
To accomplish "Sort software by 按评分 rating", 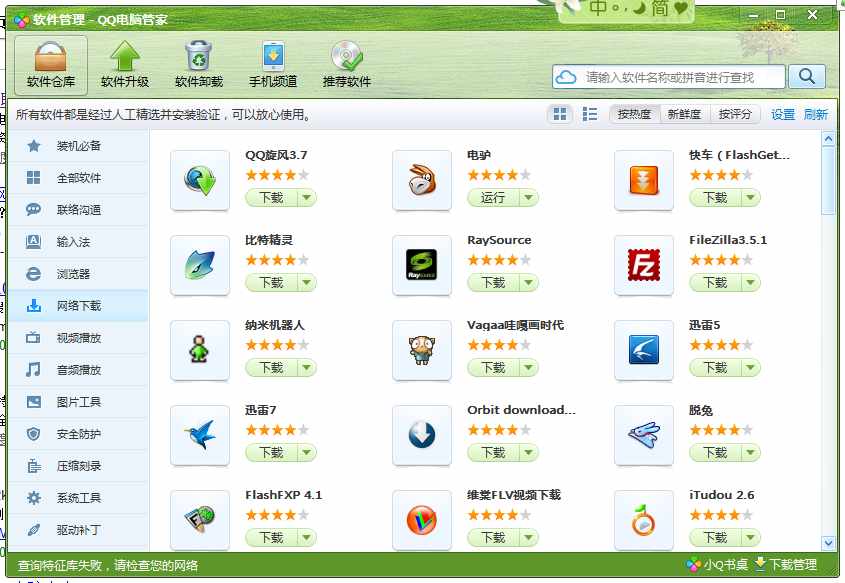I will pyautogui.click(x=735, y=114).
